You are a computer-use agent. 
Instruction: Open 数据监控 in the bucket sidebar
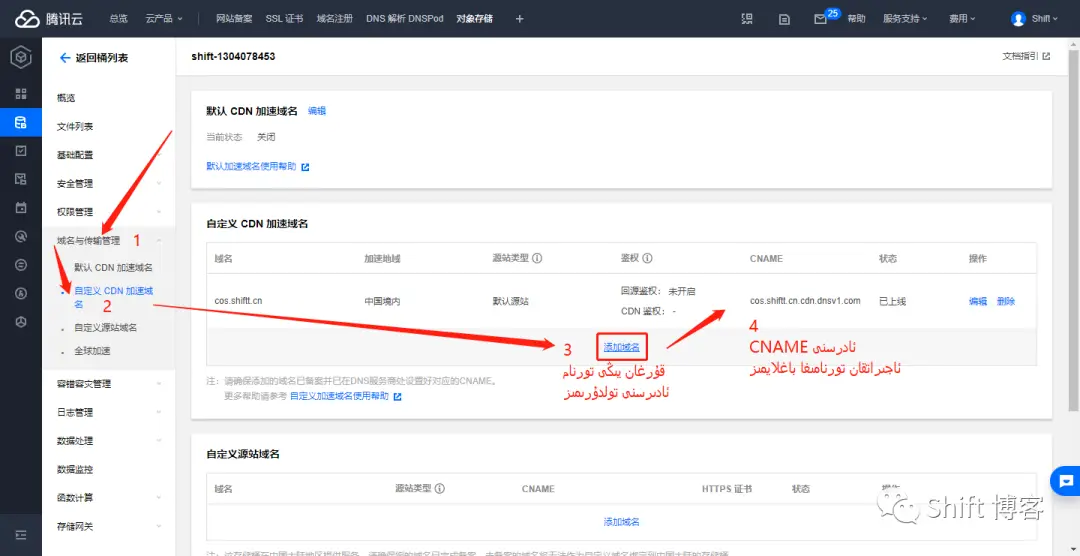(75, 469)
